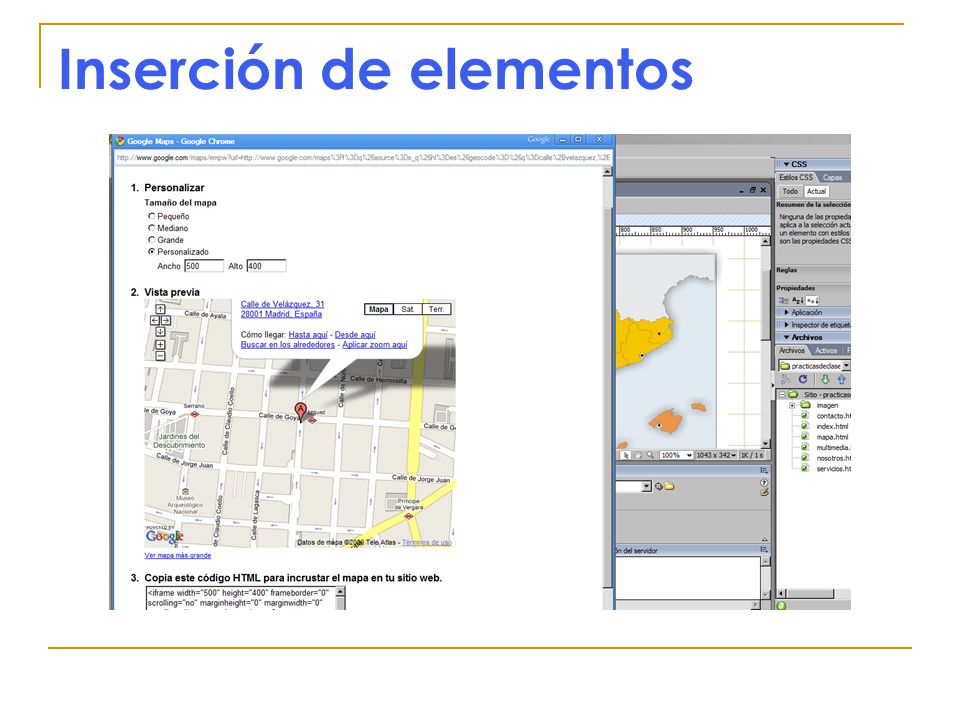Open the 1043 x 342 window size dropdown
This screenshot has height=720, width=960.
tap(733, 455)
